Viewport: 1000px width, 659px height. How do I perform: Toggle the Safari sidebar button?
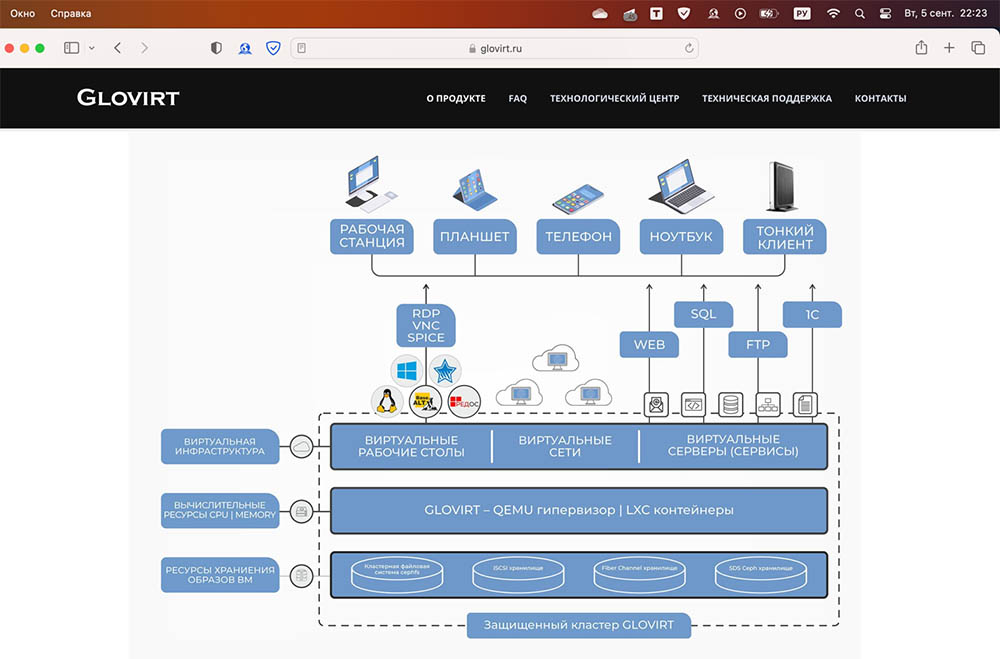click(71, 48)
